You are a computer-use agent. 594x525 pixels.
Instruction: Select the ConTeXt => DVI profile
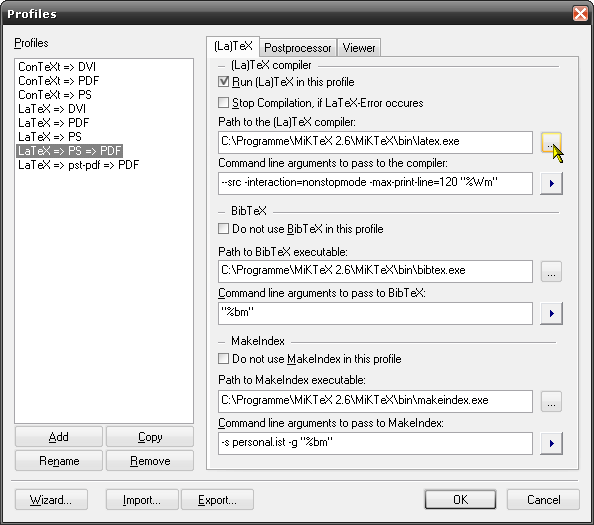[x=57, y=67]
